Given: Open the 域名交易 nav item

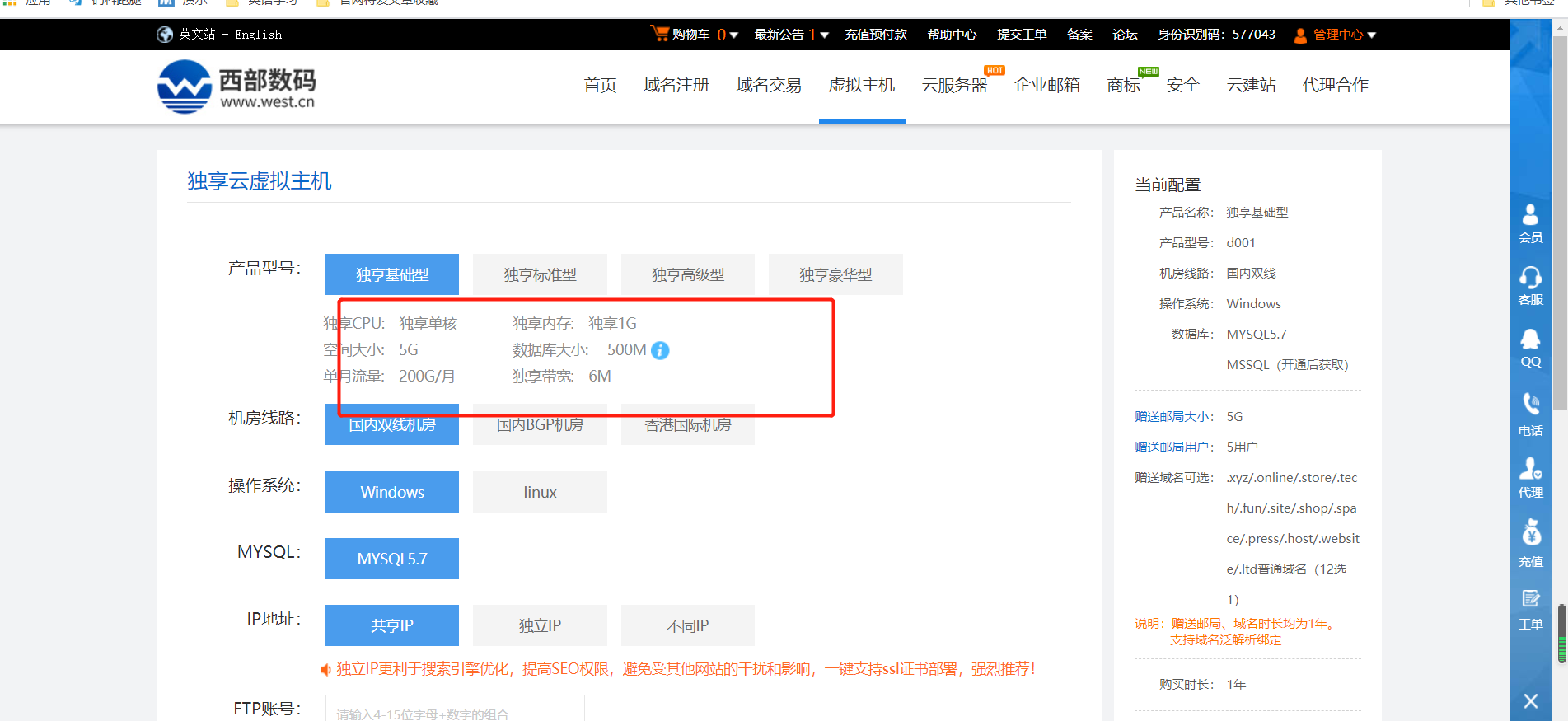Looking at the screenshot, I should (x=769, y=85).
